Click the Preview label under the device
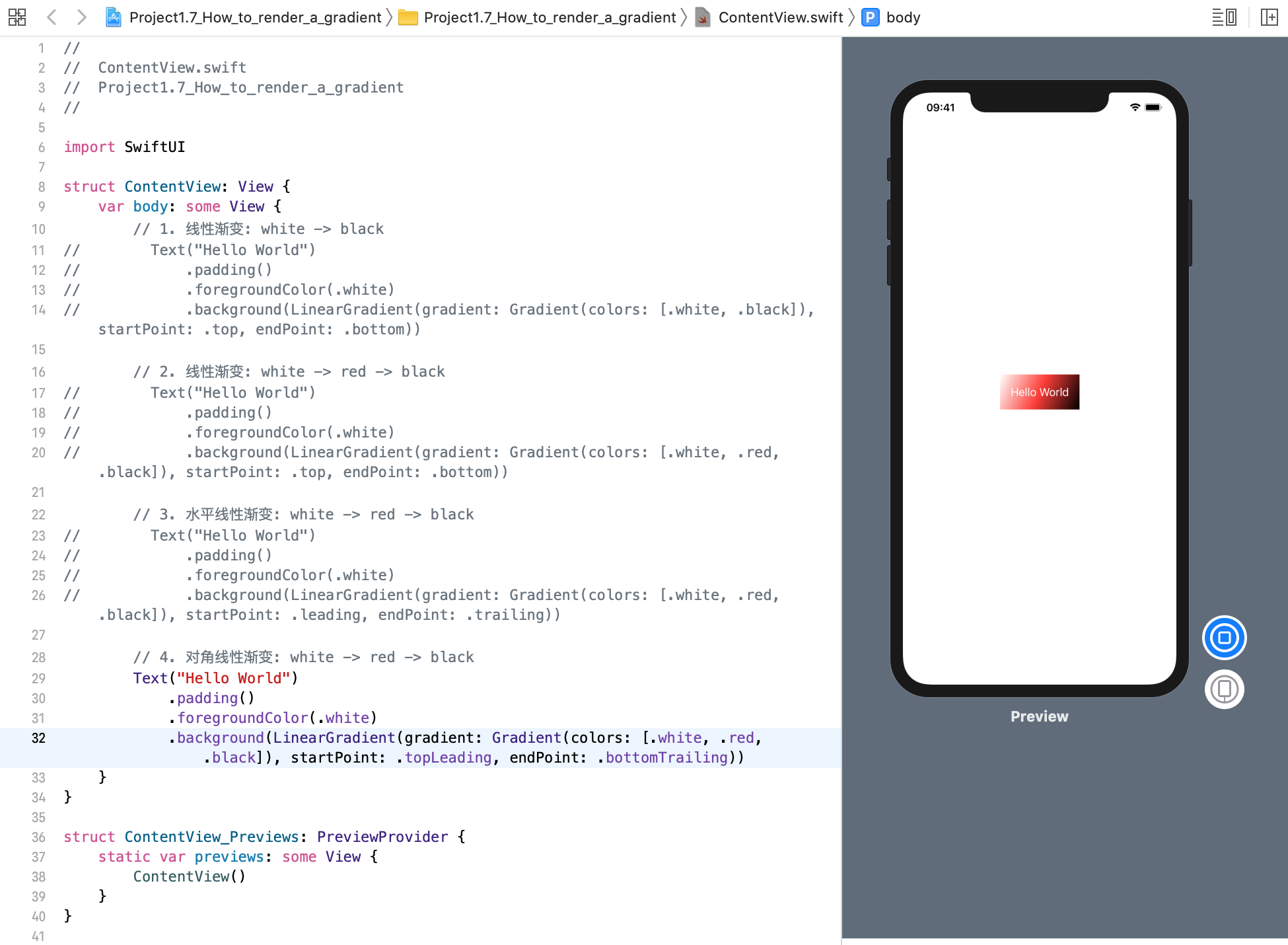Image resolution: width=1288 pixels, height=945 pixels. point(1039,716)
